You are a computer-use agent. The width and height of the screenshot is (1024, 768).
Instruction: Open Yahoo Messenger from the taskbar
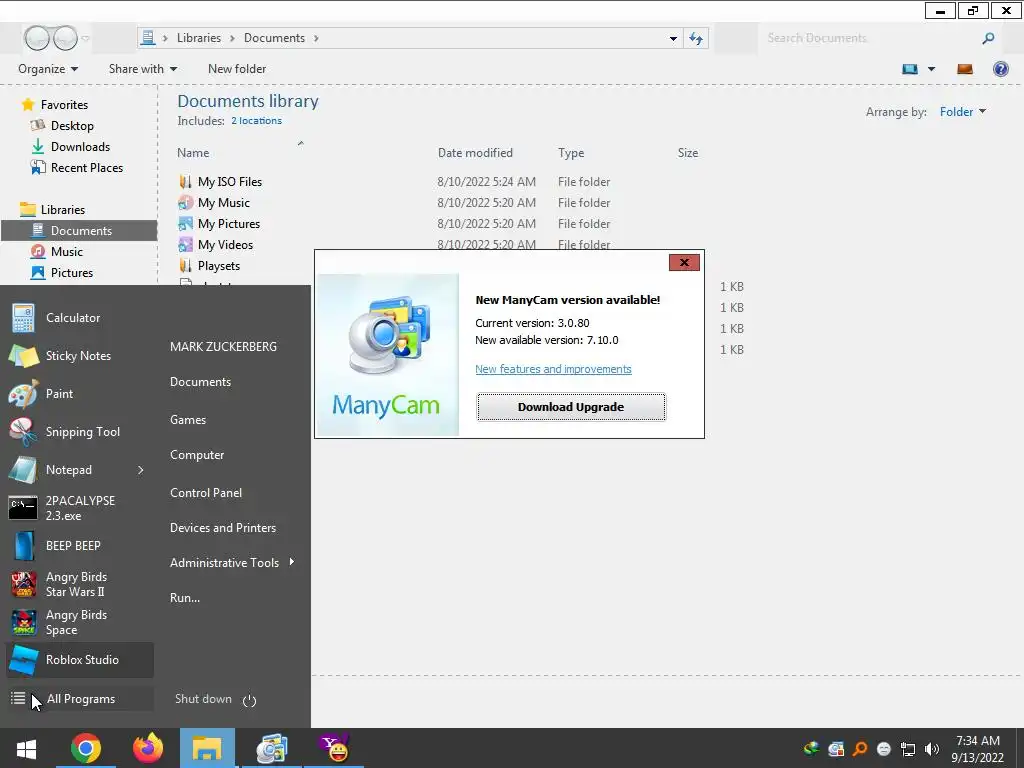click(x=334, y=748)
